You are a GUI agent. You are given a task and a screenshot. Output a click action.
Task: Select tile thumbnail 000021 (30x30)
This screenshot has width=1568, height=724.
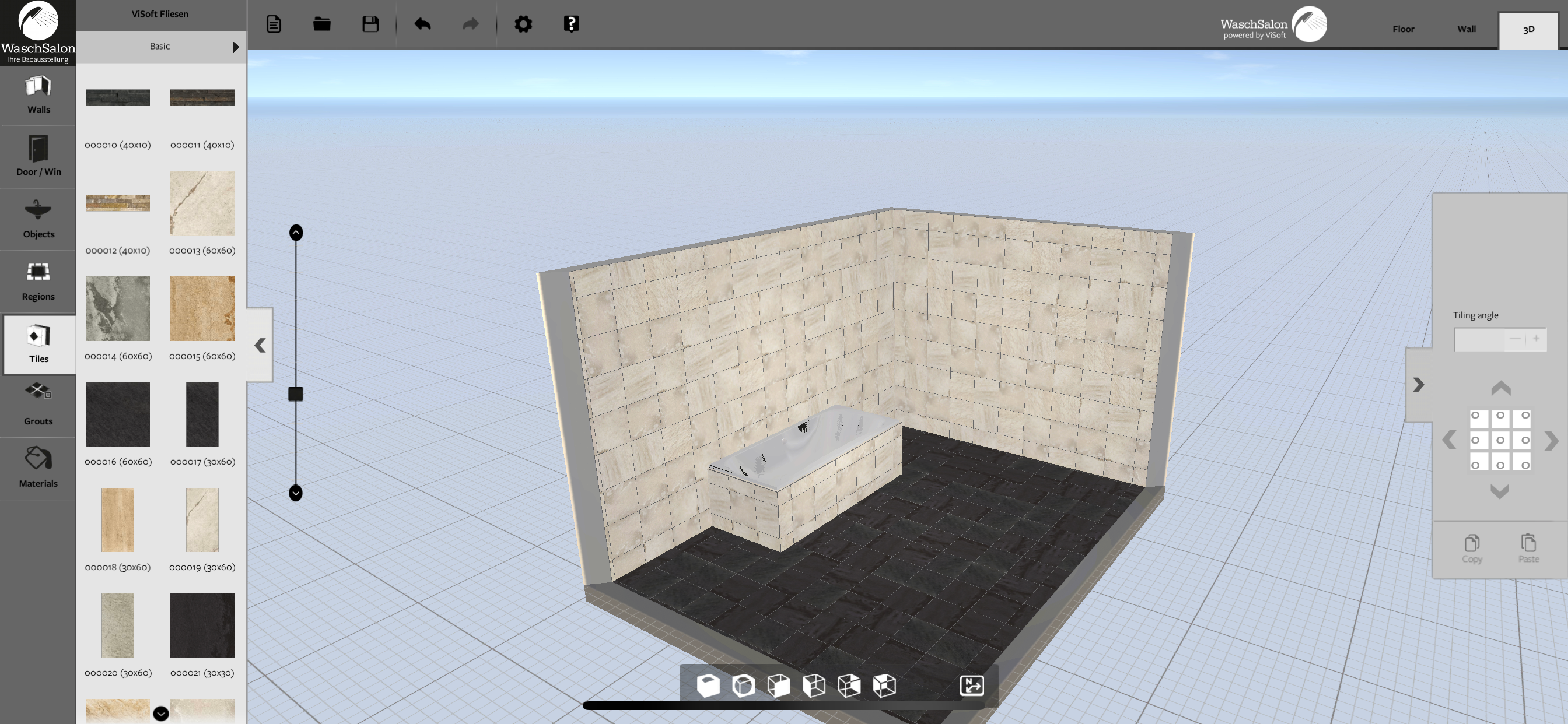click(x=202, y=625)
